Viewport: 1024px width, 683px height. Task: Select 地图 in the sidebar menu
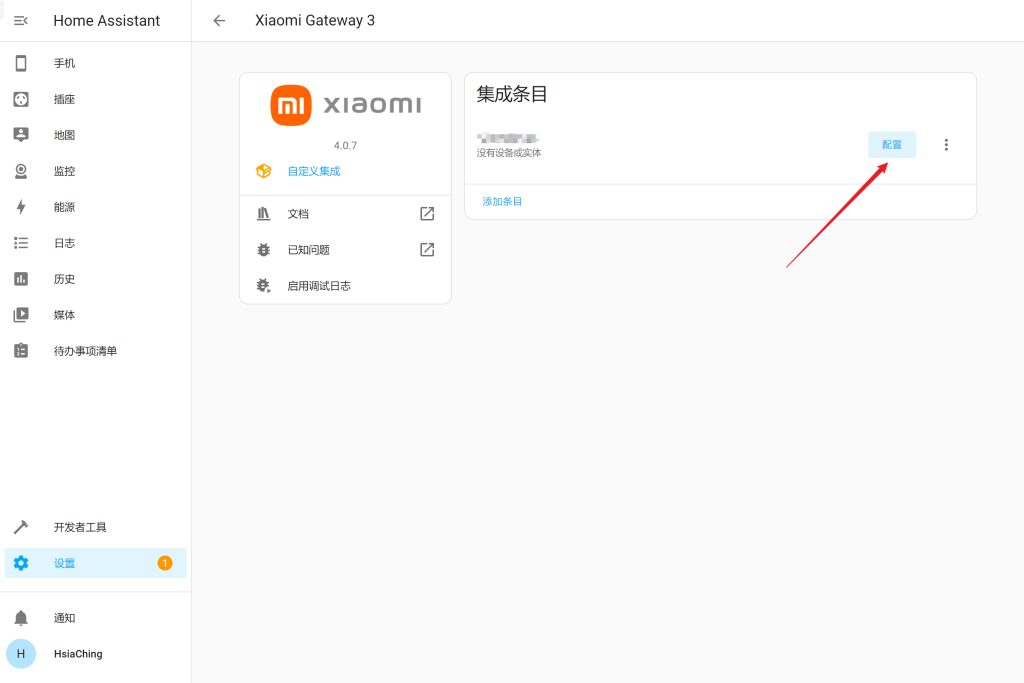[96, 135]
